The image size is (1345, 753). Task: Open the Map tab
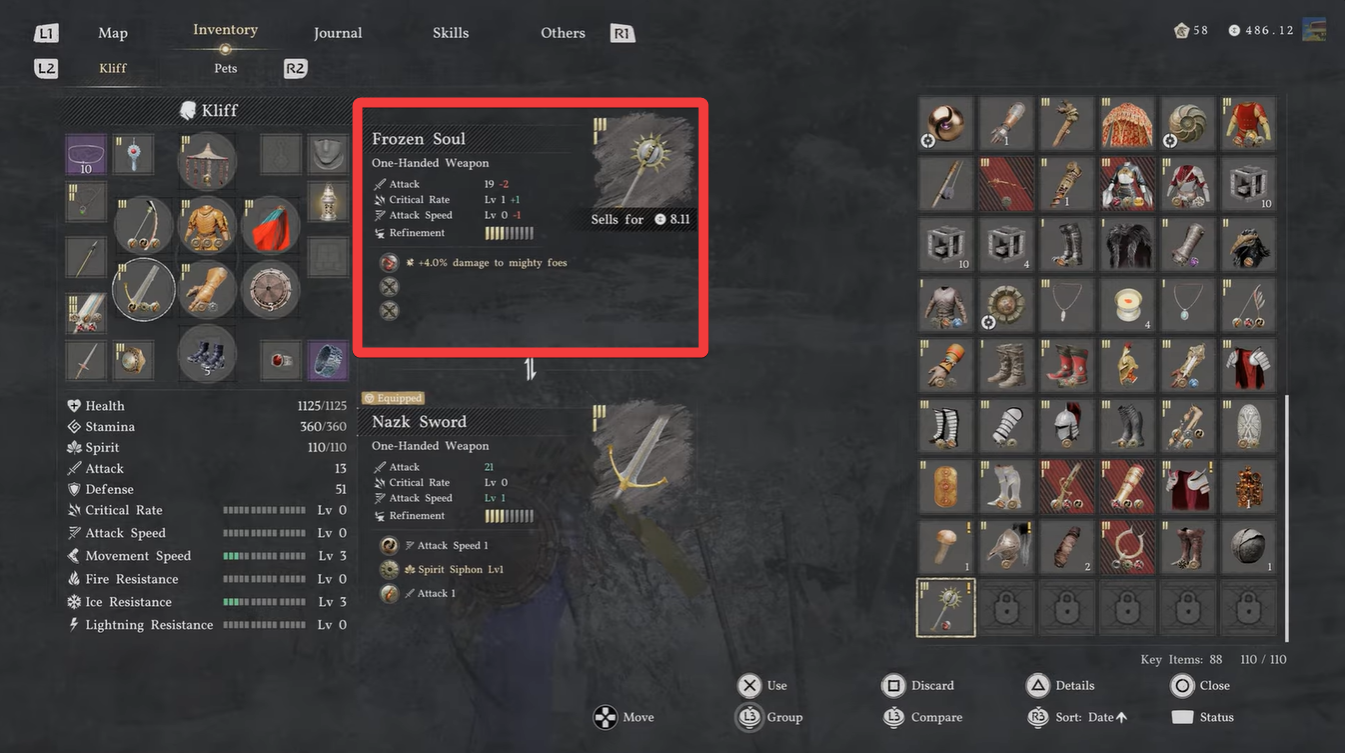click(113, 33)
